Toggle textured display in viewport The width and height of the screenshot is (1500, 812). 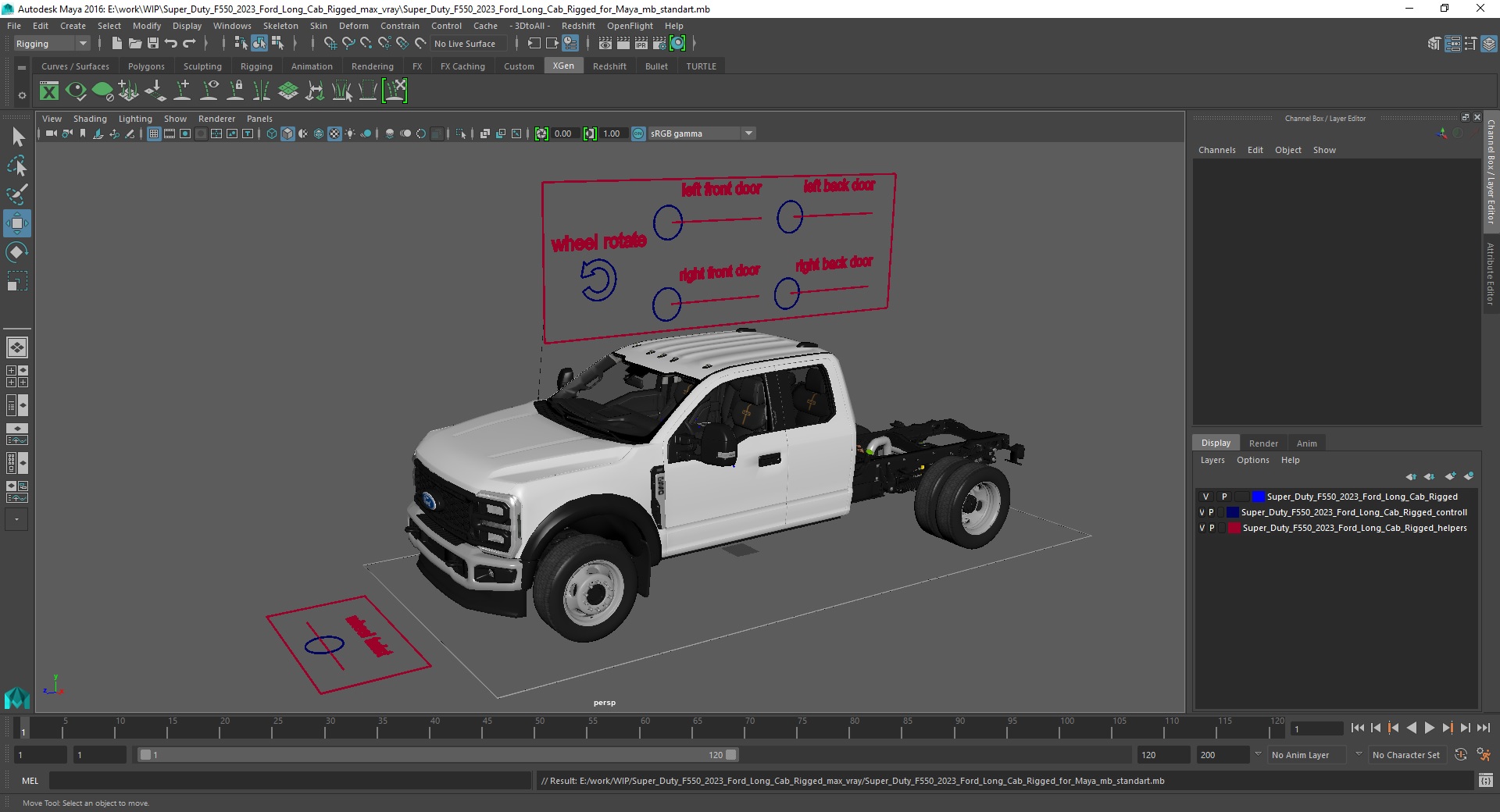[x=334, y=134]
